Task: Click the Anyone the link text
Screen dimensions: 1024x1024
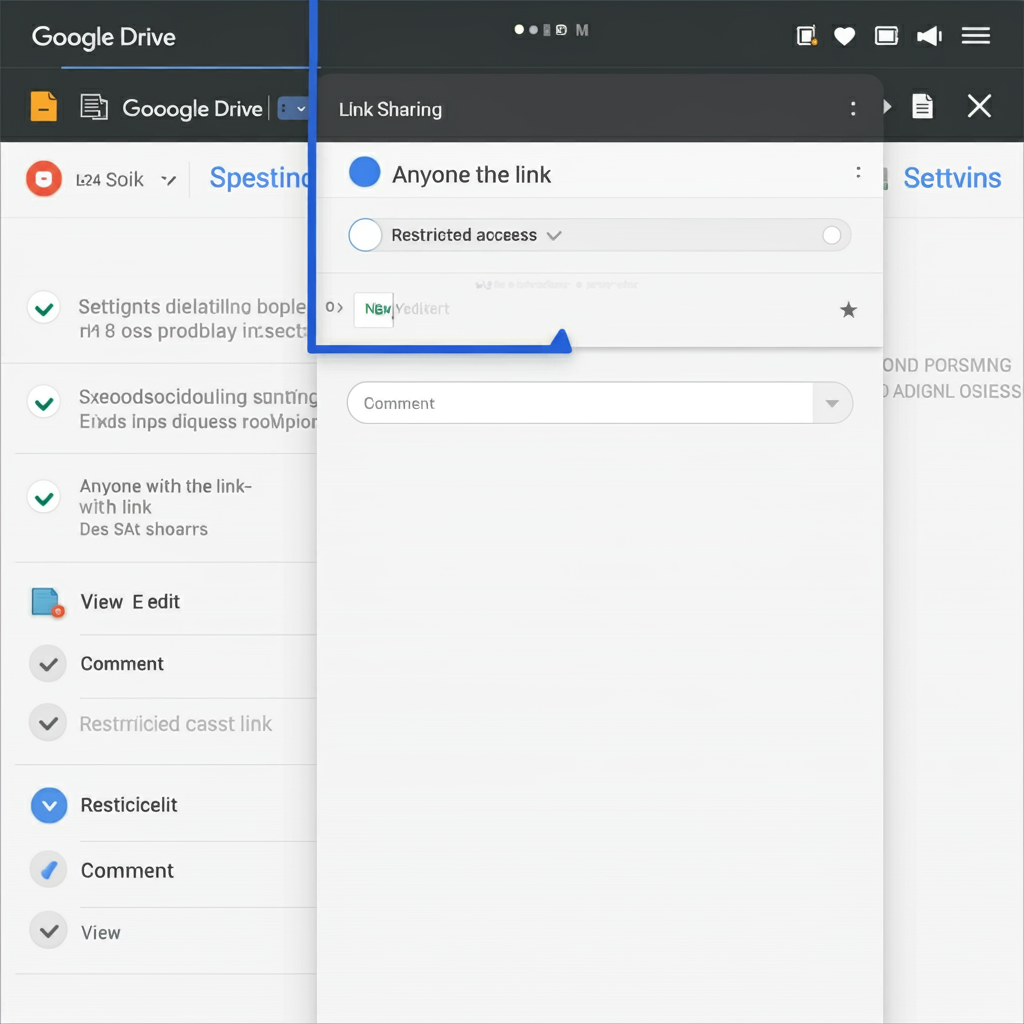Action: 471,174
